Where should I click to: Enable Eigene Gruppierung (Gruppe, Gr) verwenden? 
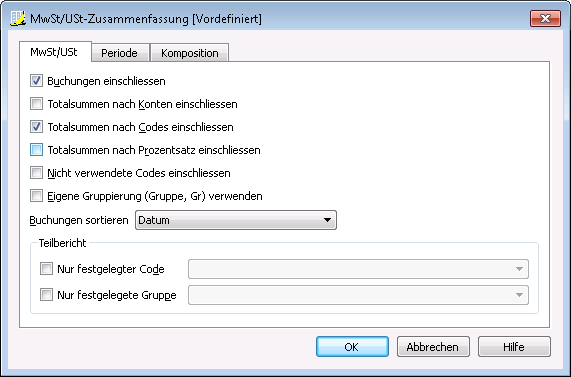pyautogui.click(x=36, y=196)
